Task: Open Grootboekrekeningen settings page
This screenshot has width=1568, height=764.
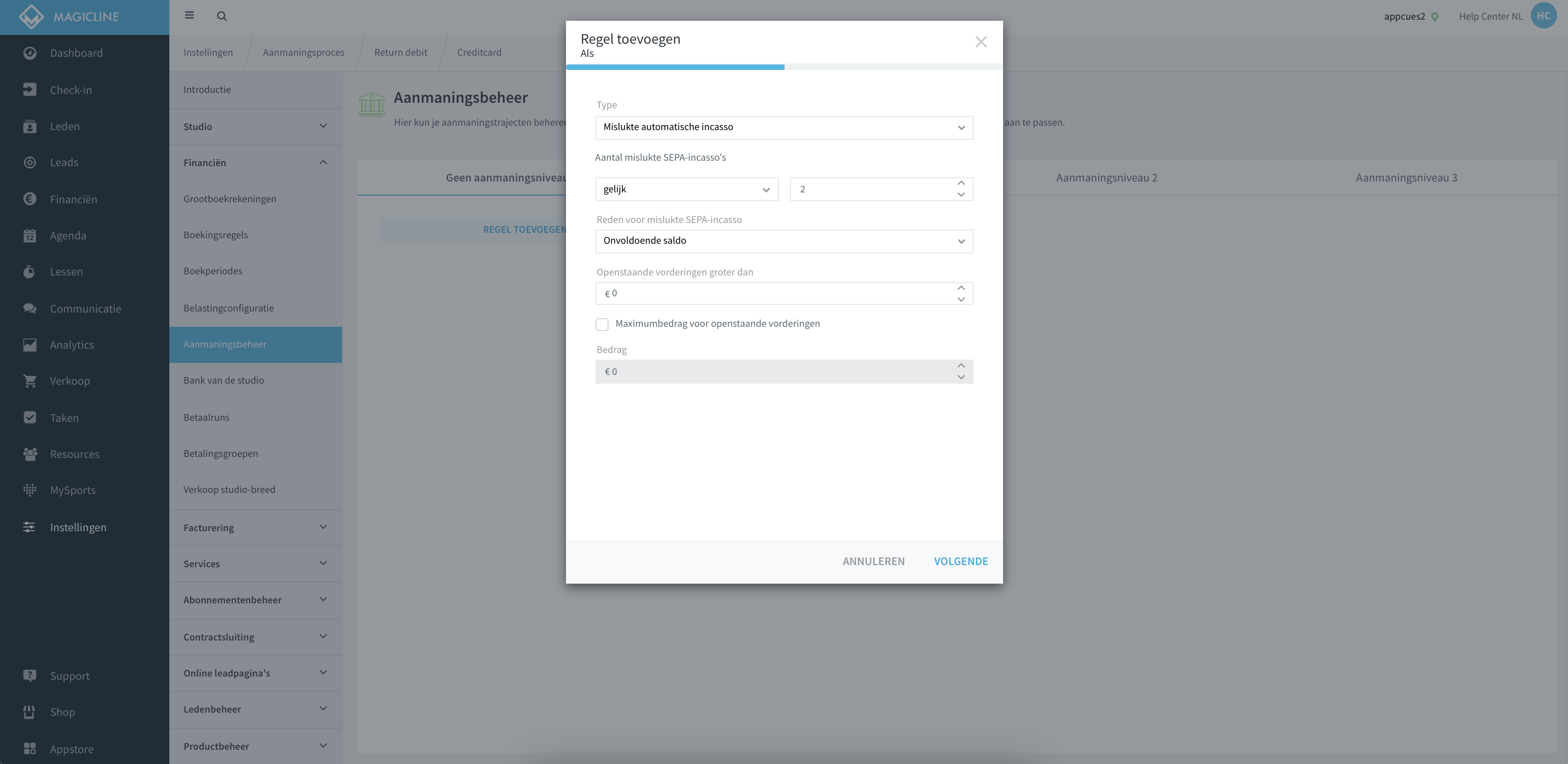Action: pyautogui.click(x=256, y=198)
